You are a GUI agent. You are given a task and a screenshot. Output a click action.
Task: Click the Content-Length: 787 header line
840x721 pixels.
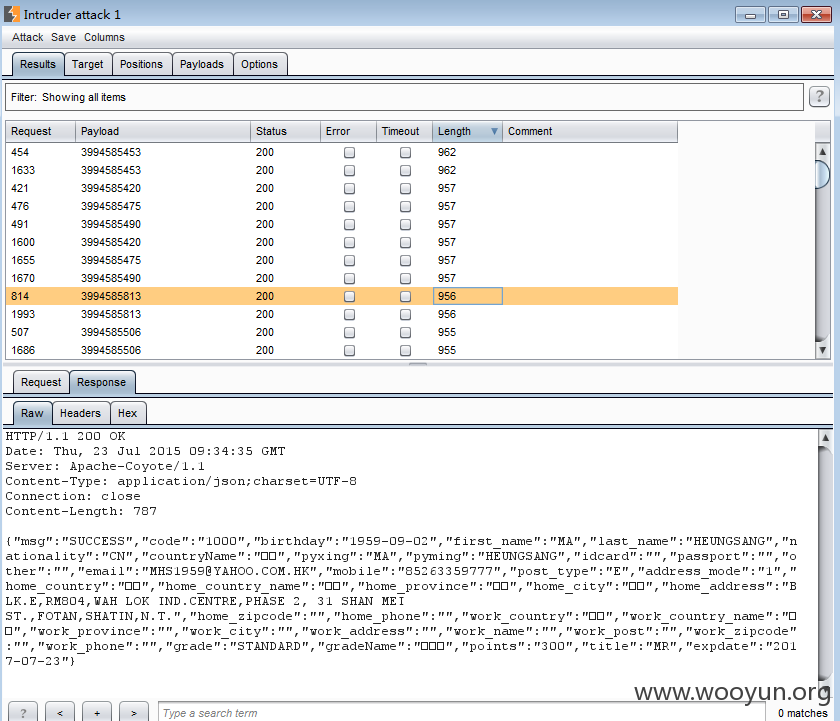tap(81, 512)
